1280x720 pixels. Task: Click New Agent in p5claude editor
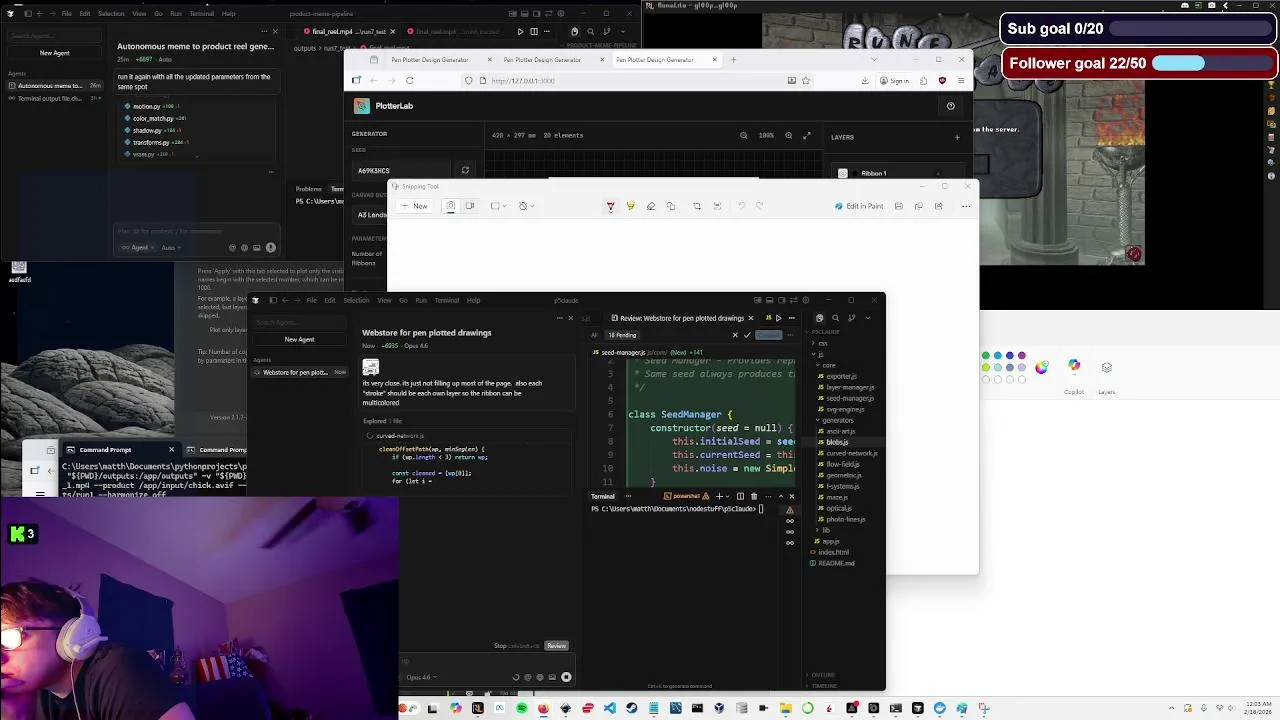tap(299, 339)
